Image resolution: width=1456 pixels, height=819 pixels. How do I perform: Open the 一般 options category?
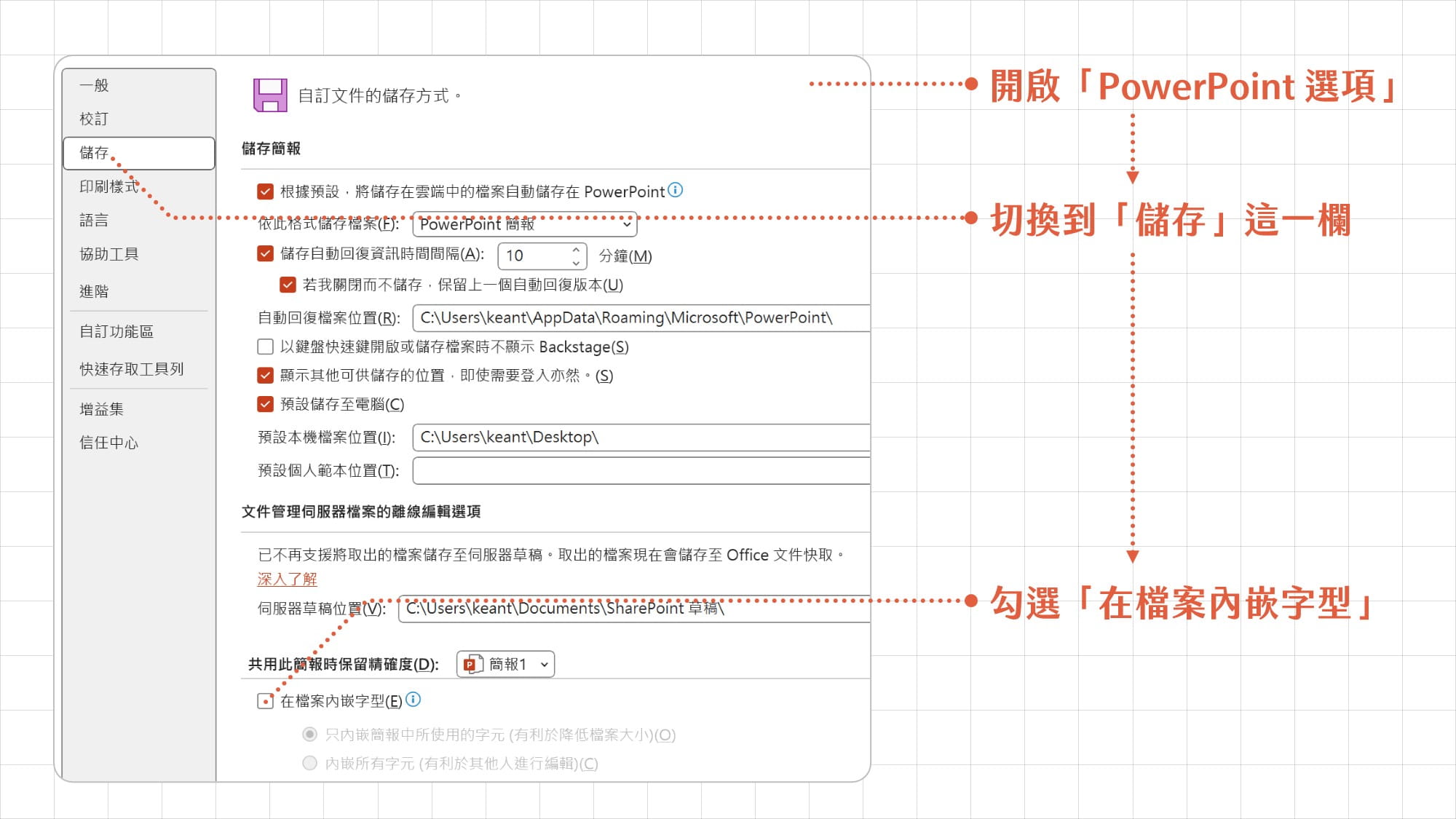[138, 85]
